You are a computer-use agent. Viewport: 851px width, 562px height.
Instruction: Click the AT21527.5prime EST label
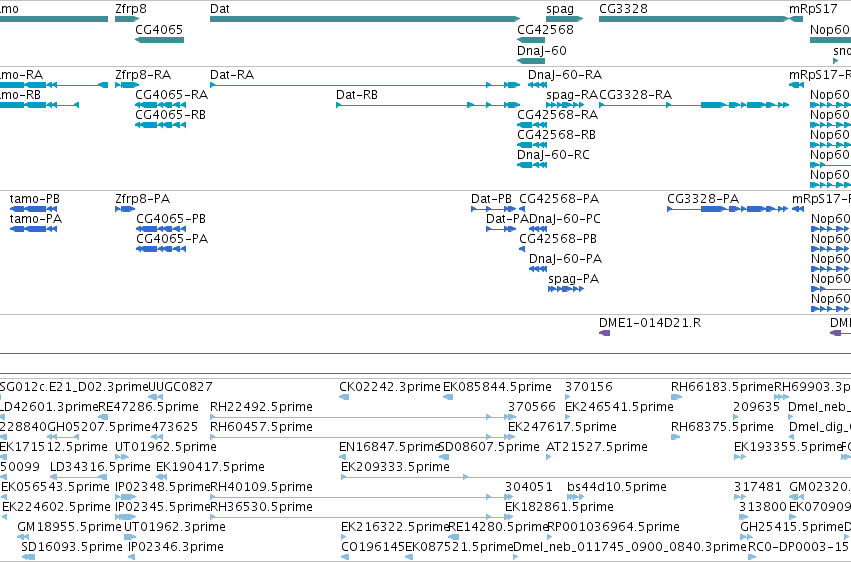tap(596, 447)
